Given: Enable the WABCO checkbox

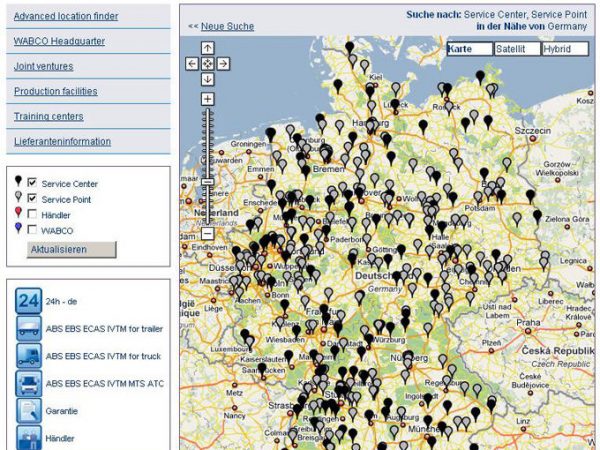Looking at the screenshot, I should [33, 230].
